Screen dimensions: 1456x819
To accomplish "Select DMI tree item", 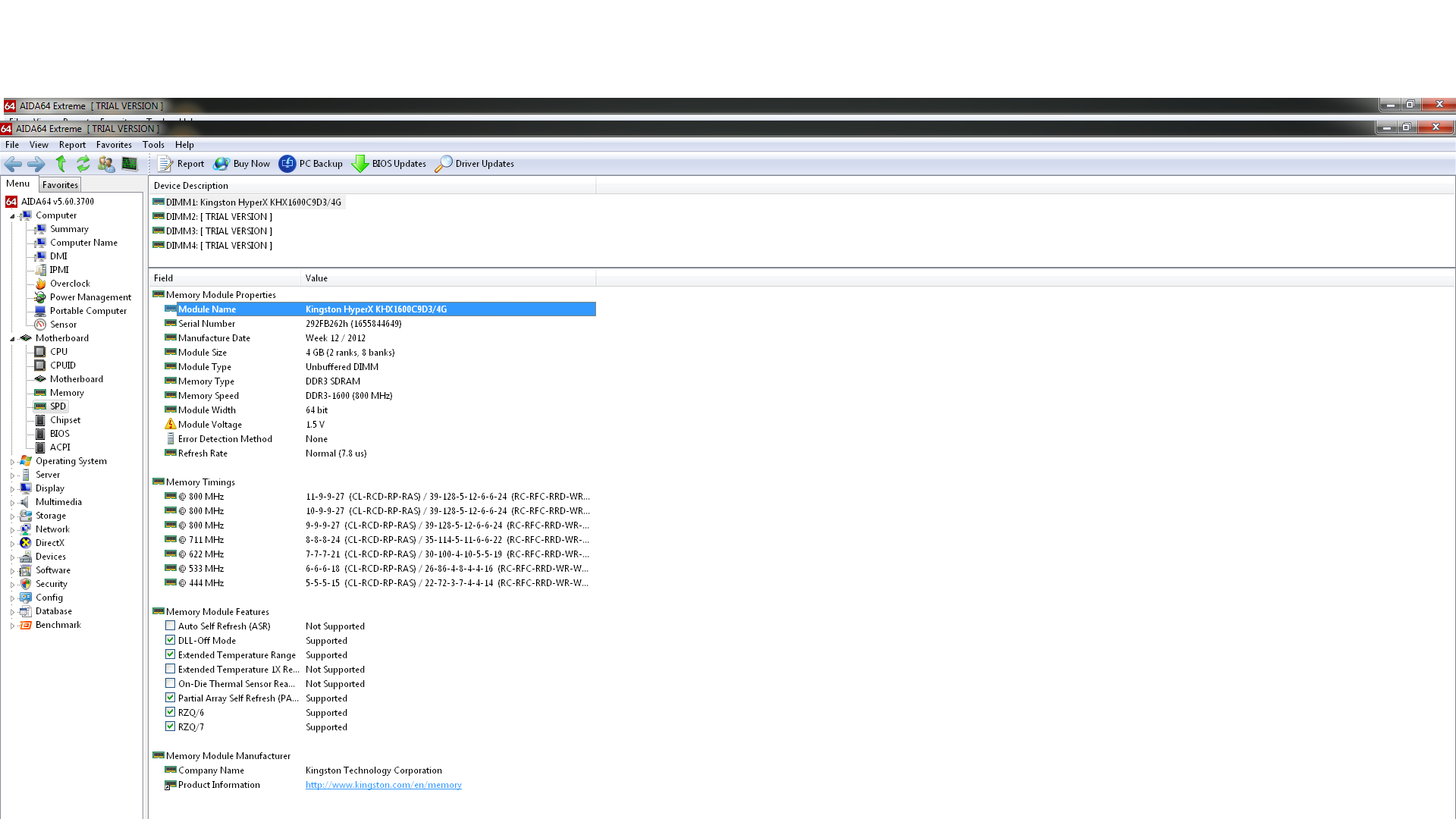I will tap(58, 256).
